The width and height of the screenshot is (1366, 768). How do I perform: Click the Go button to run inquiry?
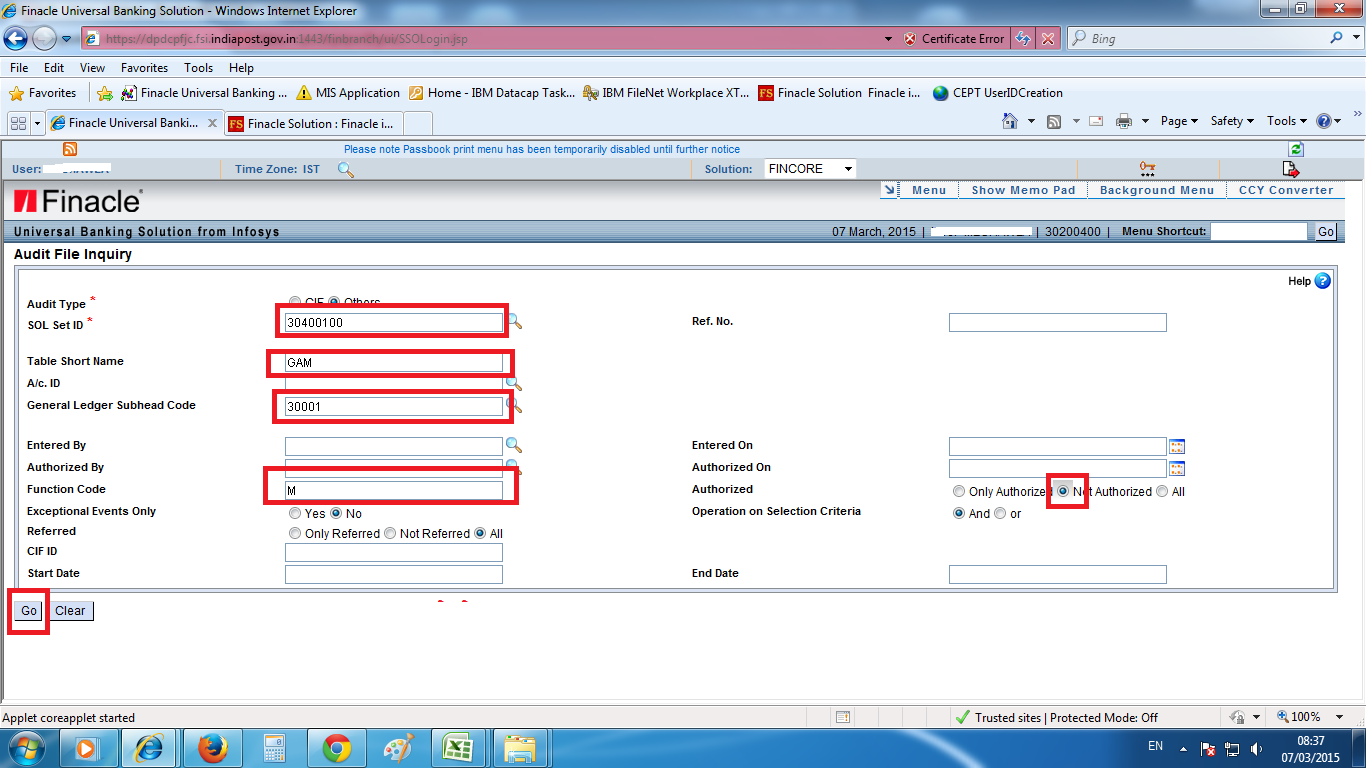point(27,610)
